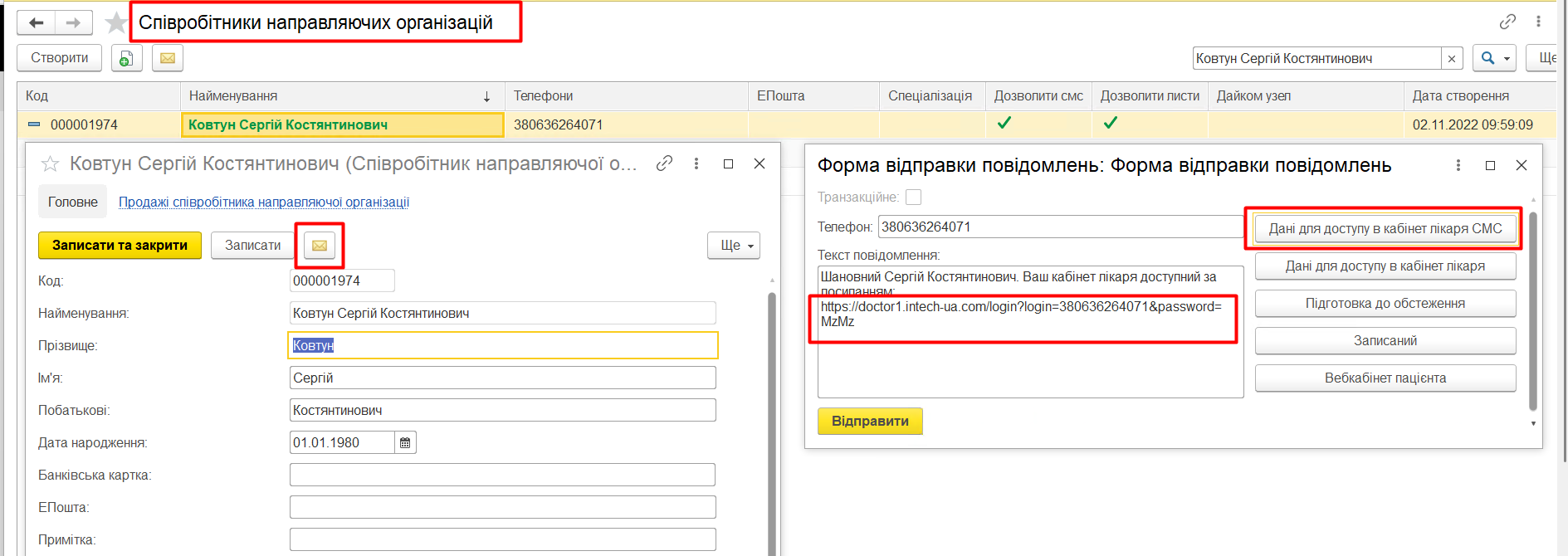The image size is (1568, 556).
Task: Click the envelope icon in the list toolbar
Action: point(167,58)
